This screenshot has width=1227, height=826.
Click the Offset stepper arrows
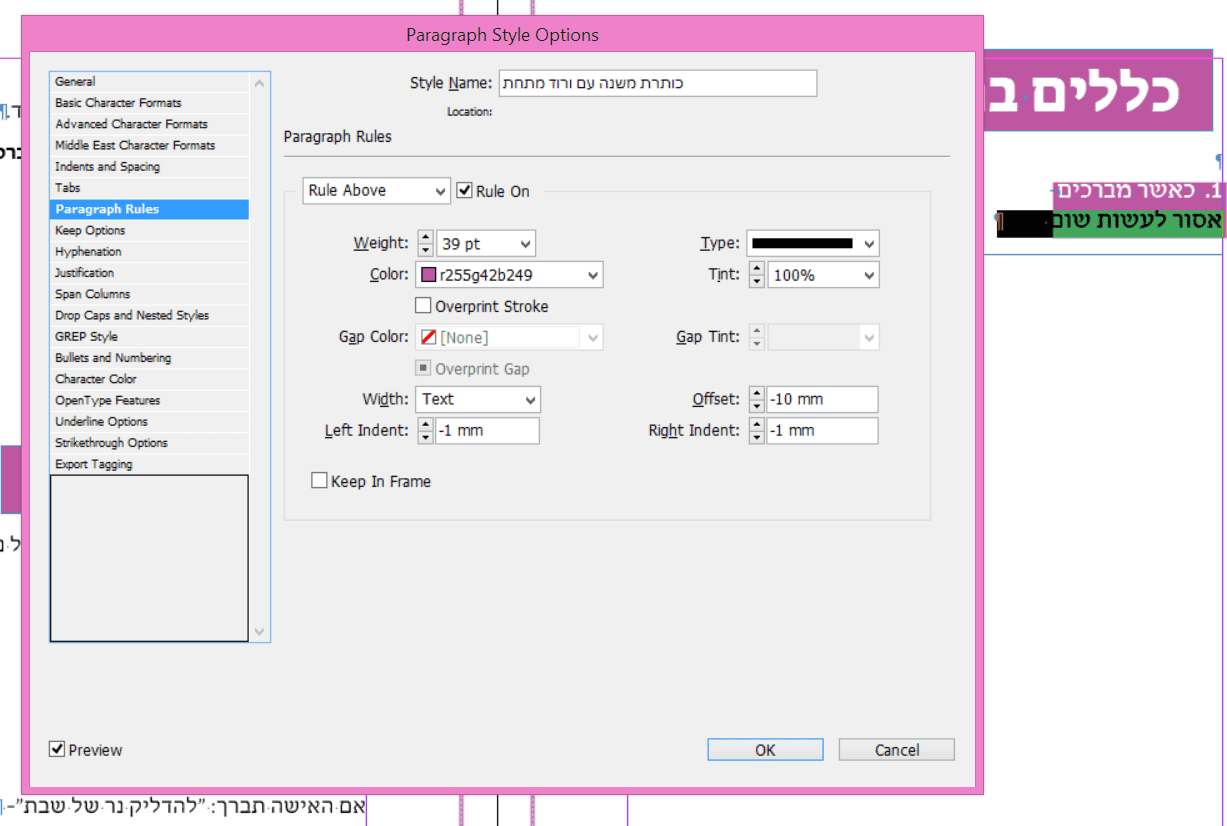[x=757, y=399]
